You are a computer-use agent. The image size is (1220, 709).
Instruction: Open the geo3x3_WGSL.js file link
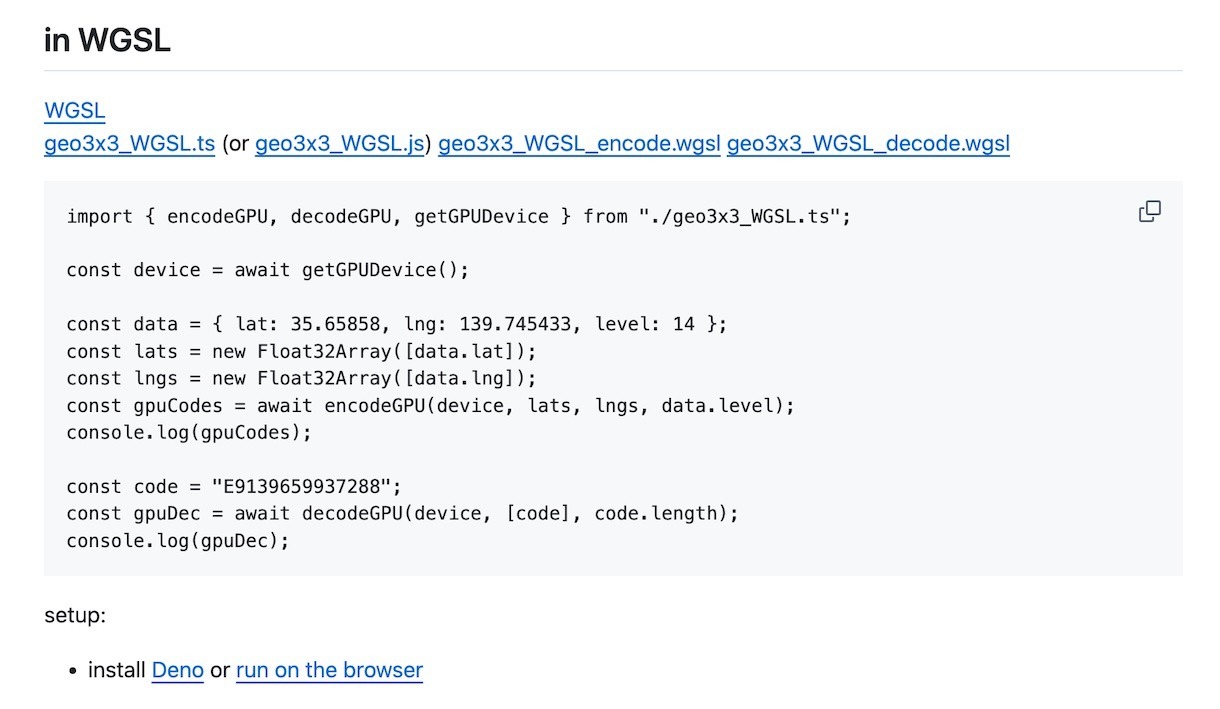(341, 144)
